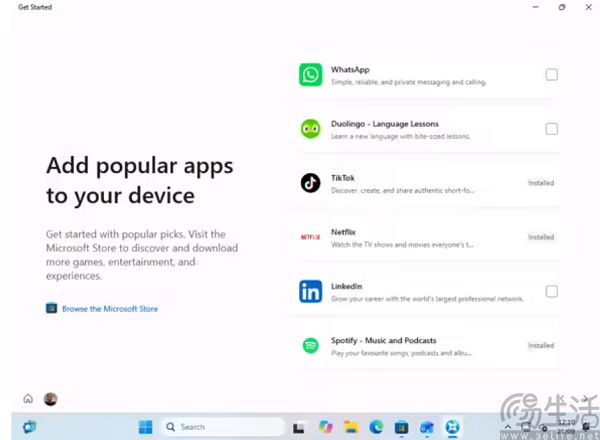600x440 pixels.
Task: Click the 'Grow your career' LinkedIn description
Action: (x=427, y=299)
